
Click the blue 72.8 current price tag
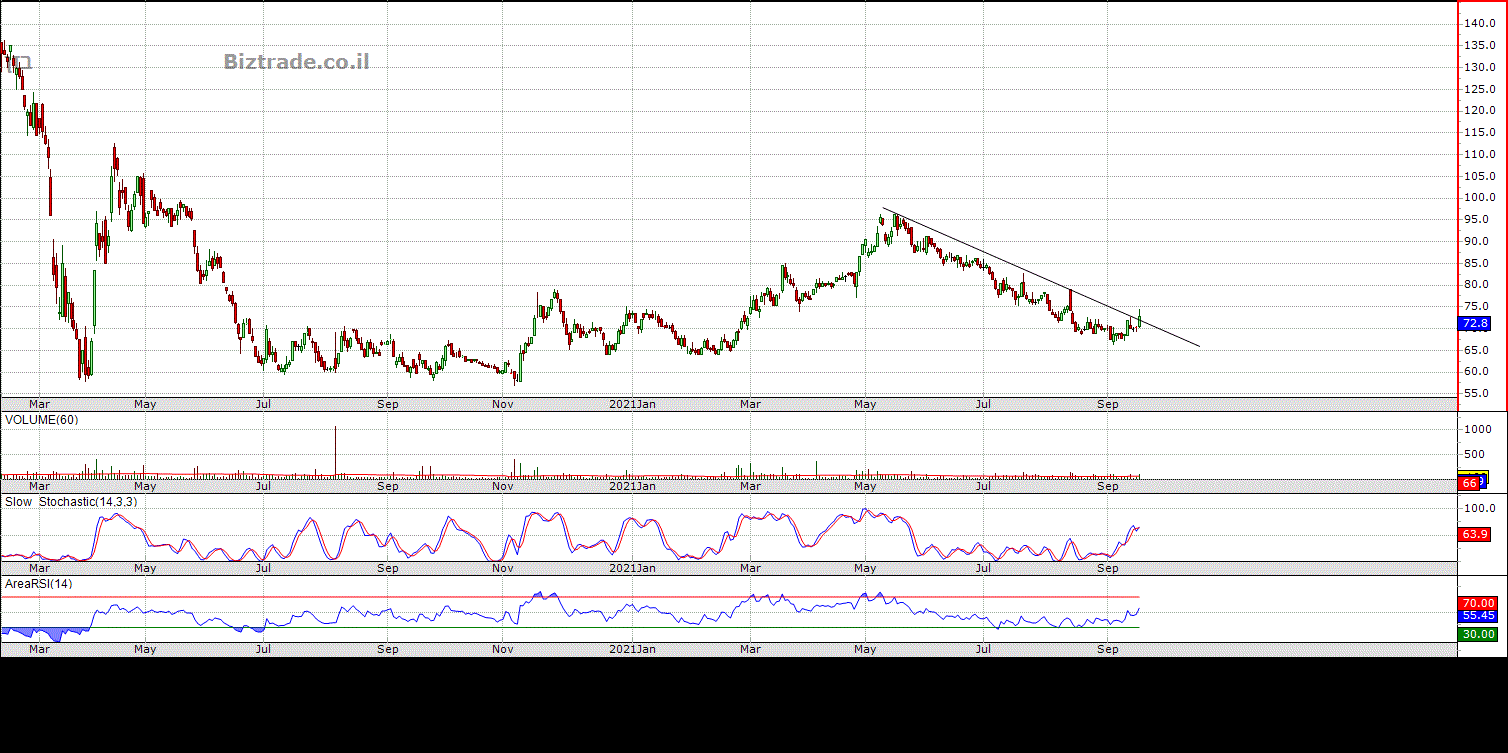[1475, 324]
